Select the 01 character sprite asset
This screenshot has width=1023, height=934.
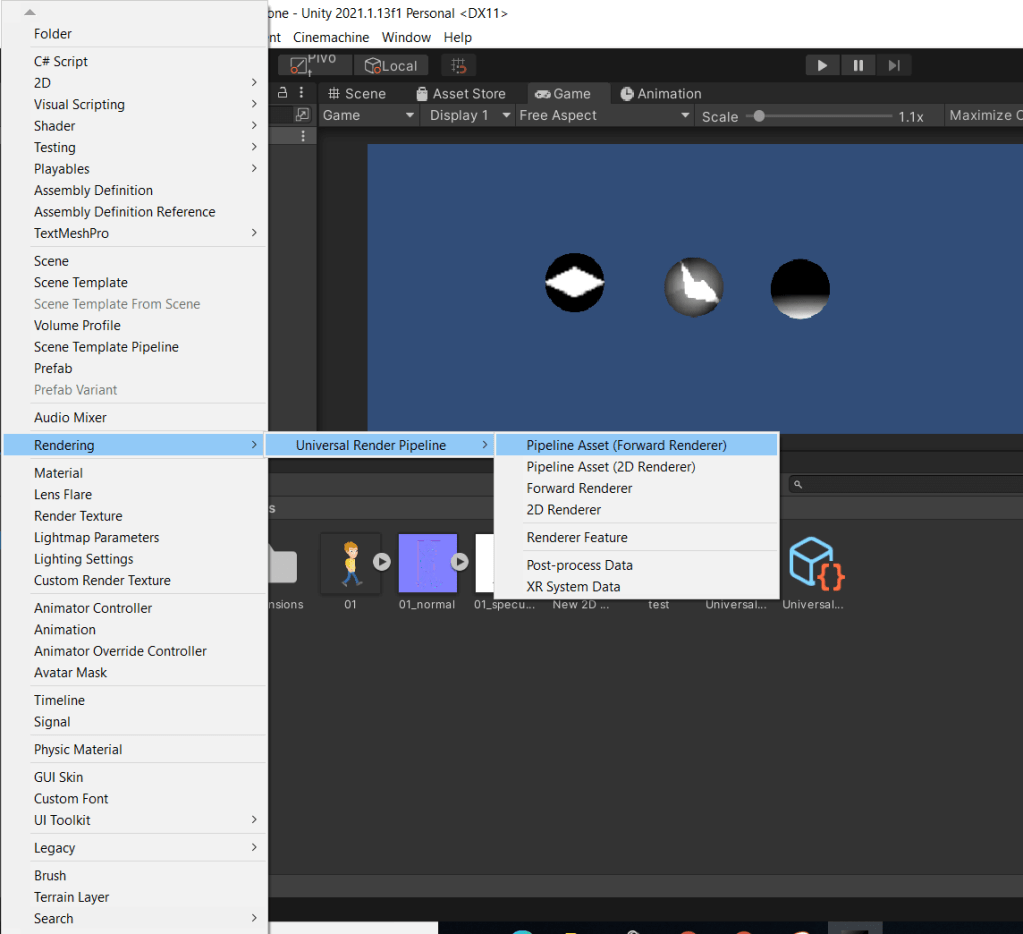tap(350, 563)
